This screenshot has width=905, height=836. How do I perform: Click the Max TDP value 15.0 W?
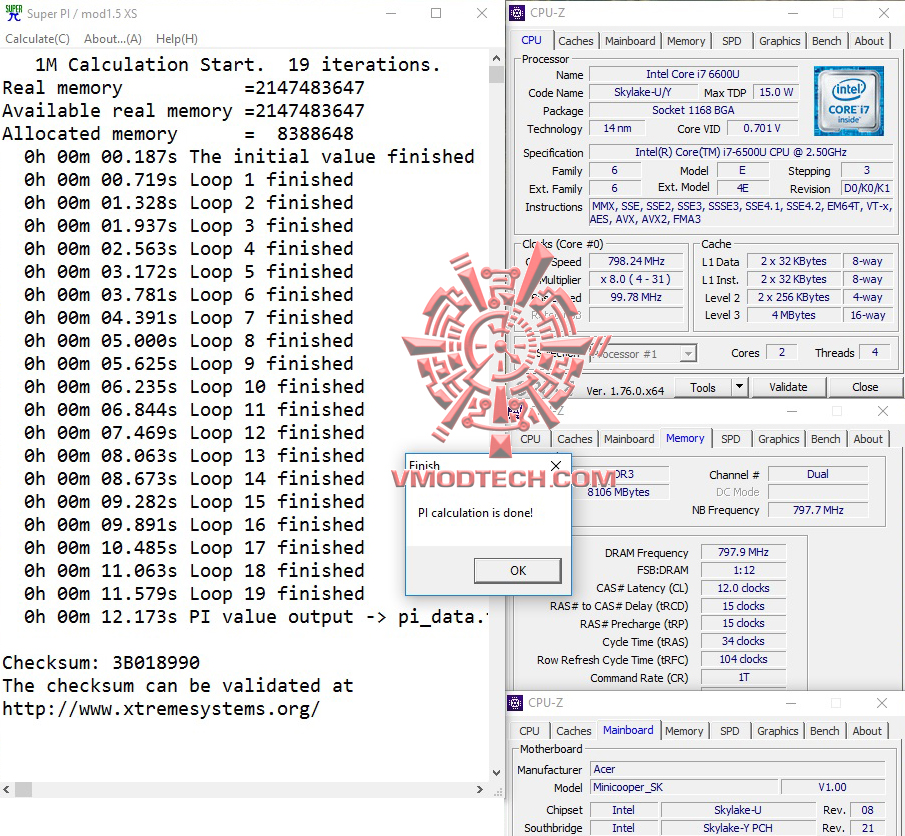[775, 92]
